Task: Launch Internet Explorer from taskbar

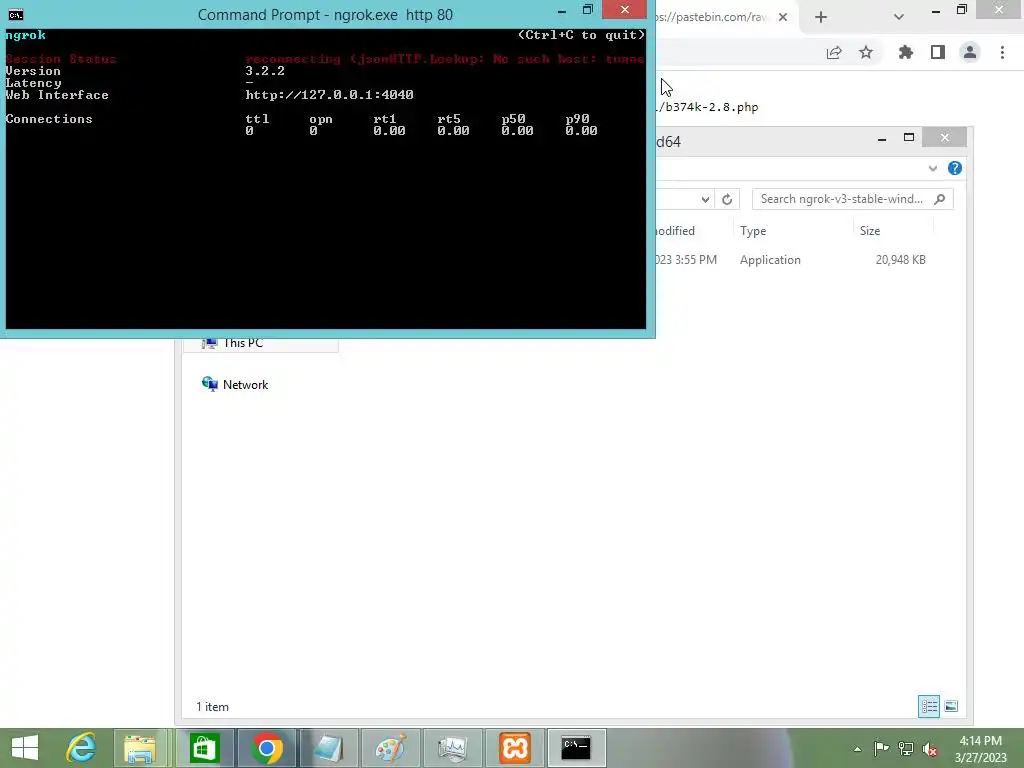Action: click(x=82, y=748)
